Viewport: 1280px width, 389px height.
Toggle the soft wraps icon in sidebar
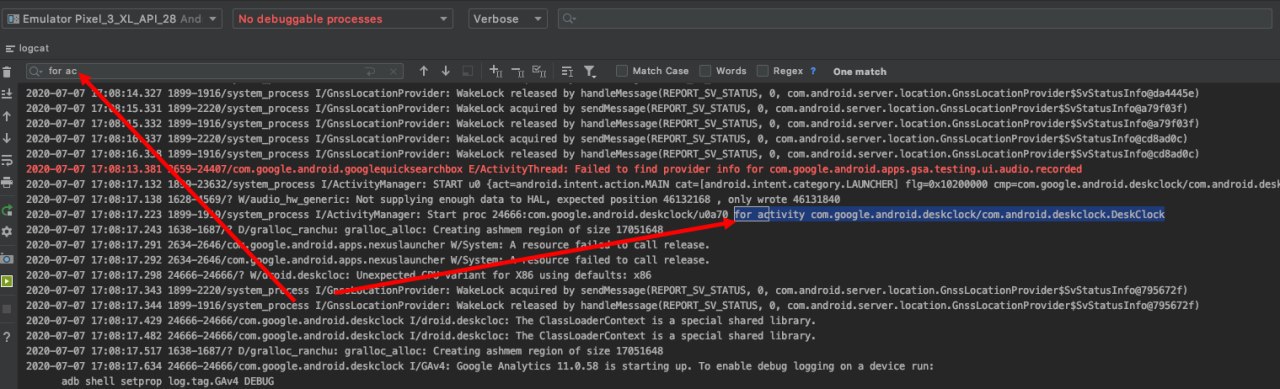(x=7, y=160)
